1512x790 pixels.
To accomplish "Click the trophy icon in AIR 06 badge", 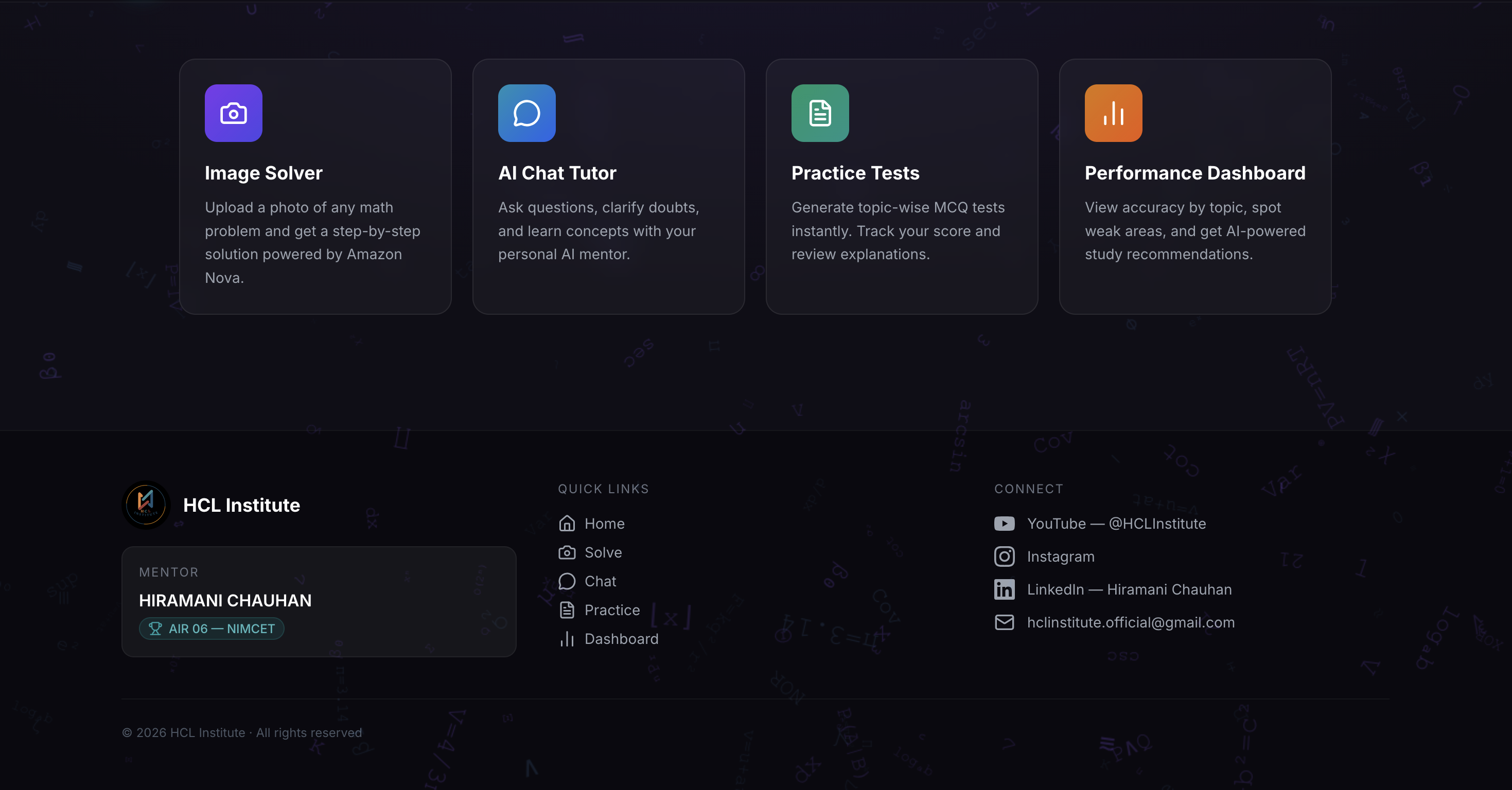I will (155, 628).
